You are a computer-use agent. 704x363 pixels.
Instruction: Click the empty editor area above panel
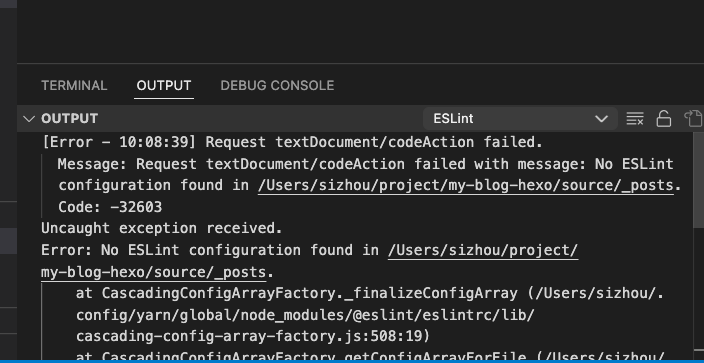(x=359, y=31)
